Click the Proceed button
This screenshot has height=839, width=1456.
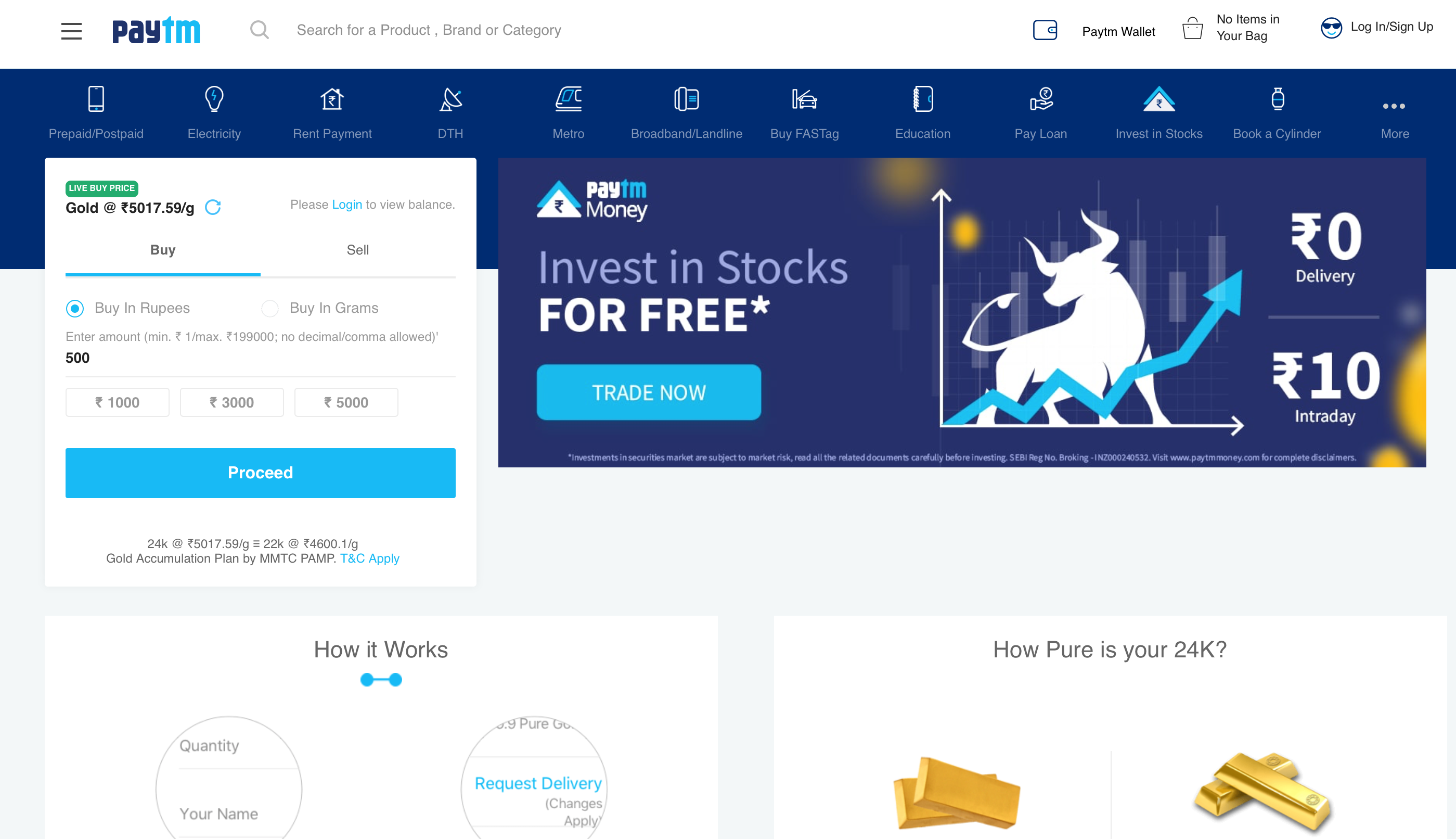coord(260,473)
